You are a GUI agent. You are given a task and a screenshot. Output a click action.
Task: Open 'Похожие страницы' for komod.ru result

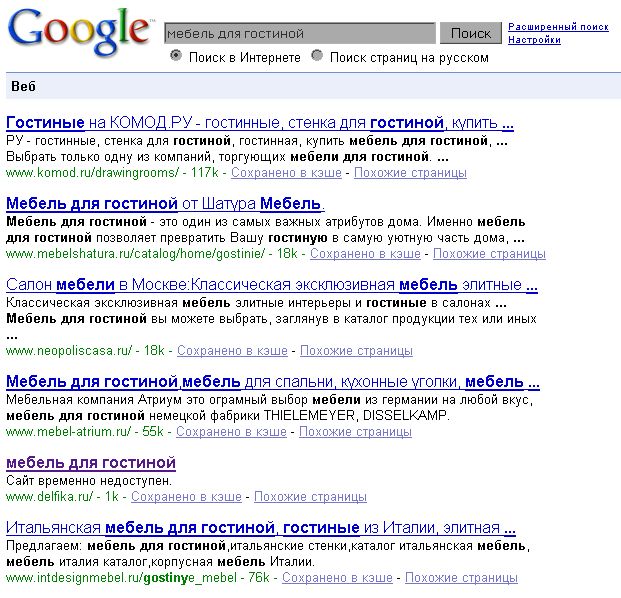(x=410, y=173)
